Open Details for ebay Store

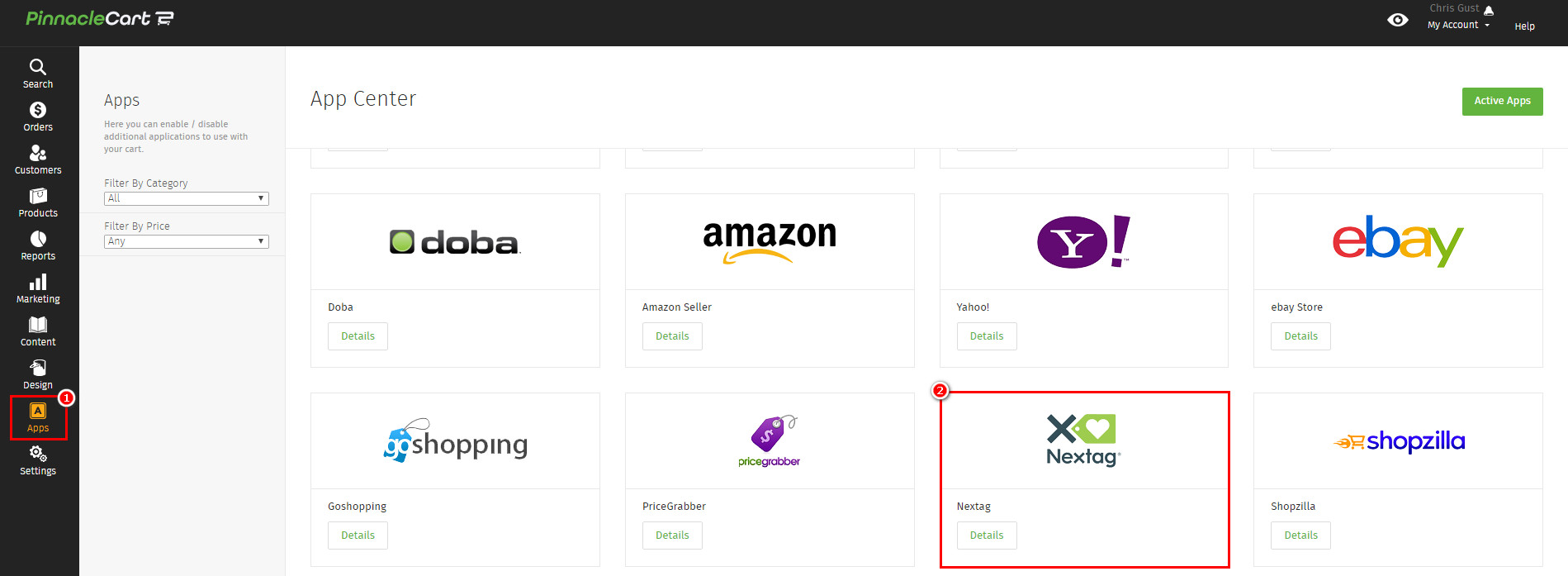tap(1300, 336)
